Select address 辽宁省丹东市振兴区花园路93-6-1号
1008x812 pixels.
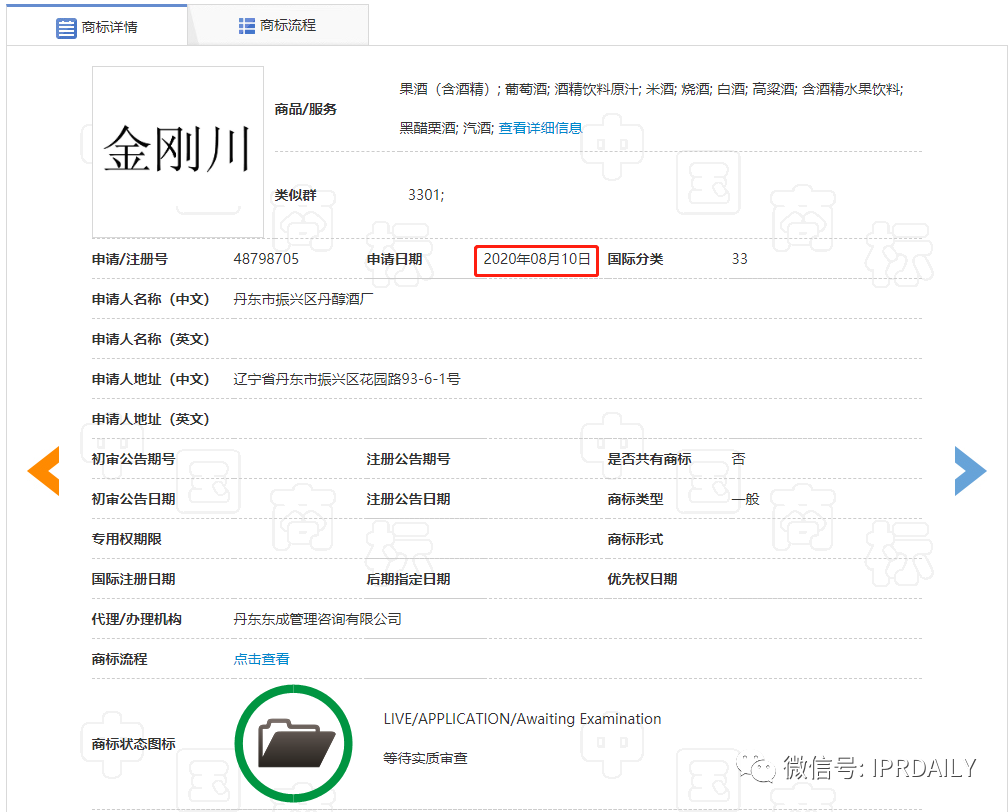pos(347,379)
